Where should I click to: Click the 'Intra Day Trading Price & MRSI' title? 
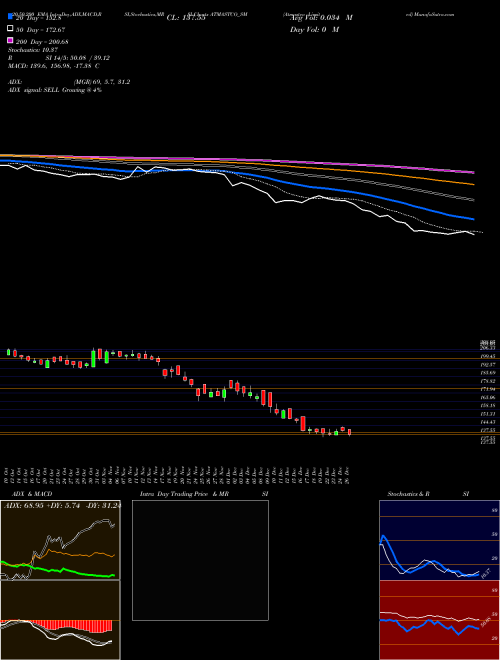[204, 494]
